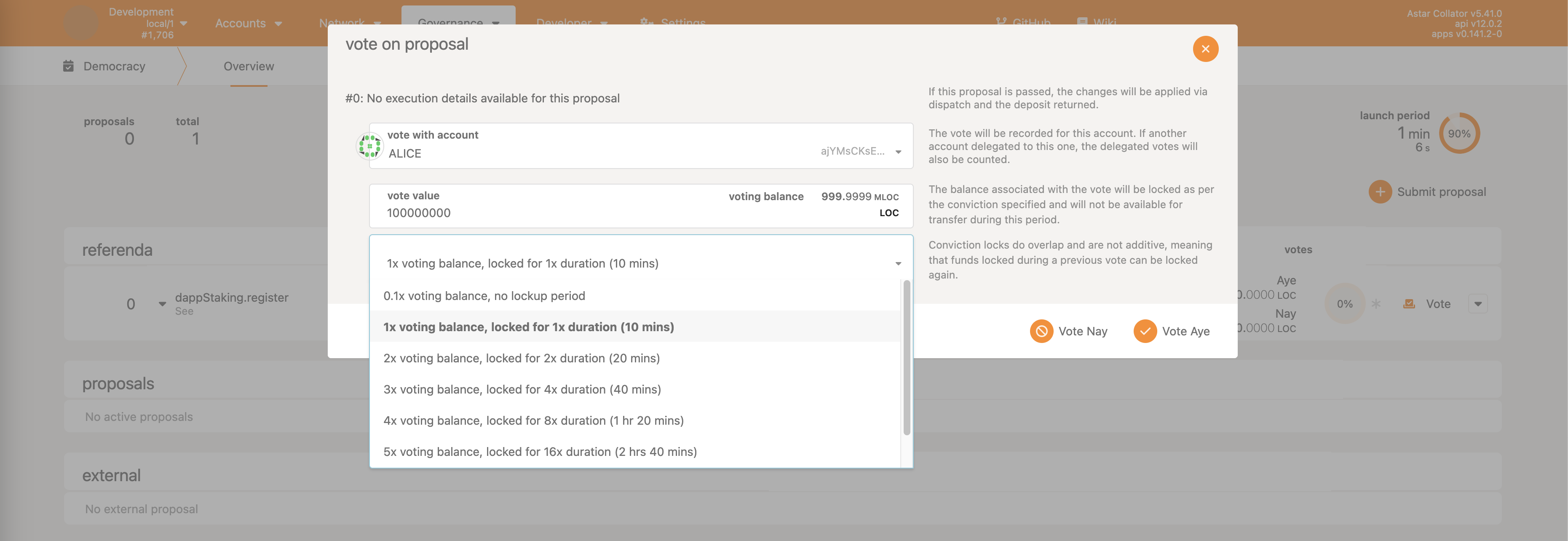Screen dimensions: 1568x541
Task: Pick 3x voting balance, 40 mins option
Action: (x=522, y=389)
